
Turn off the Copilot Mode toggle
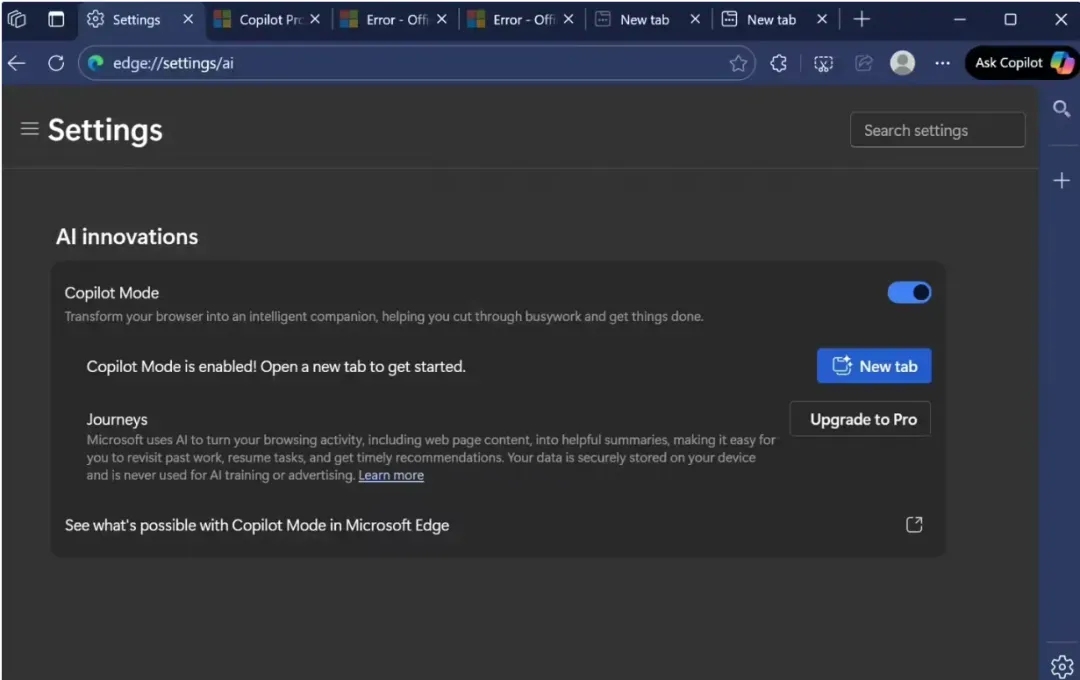[x=909, y=293]
